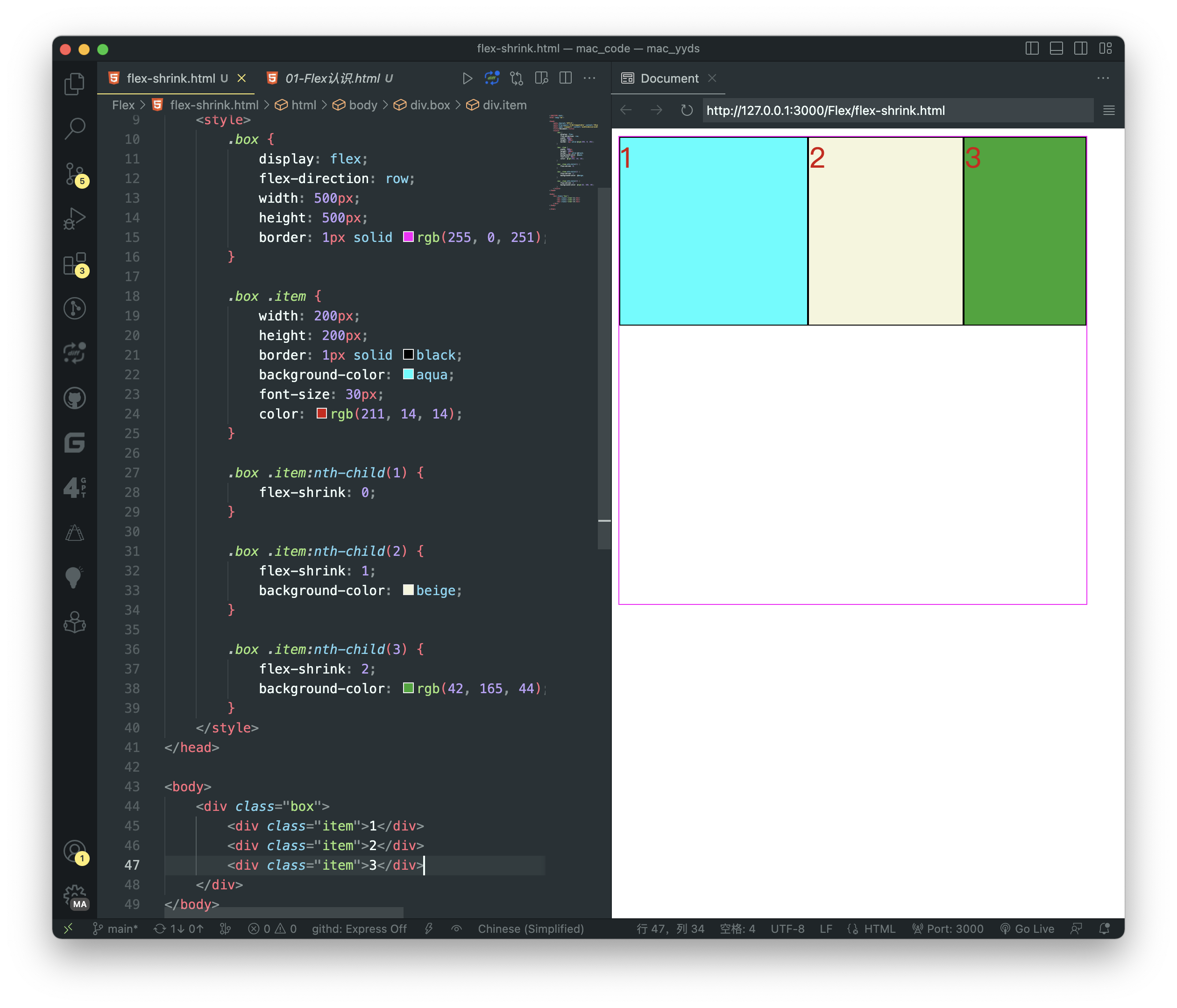Open Source Control view with badge 5
The width and height of the screenshot is (1177, 1008).
pos(74,174)
